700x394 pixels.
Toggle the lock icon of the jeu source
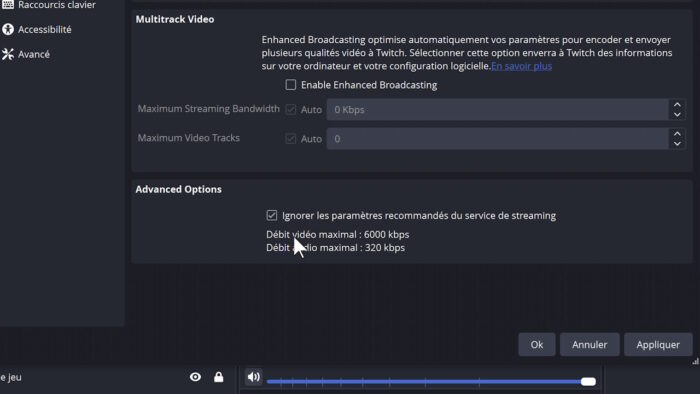pos(218,377)
